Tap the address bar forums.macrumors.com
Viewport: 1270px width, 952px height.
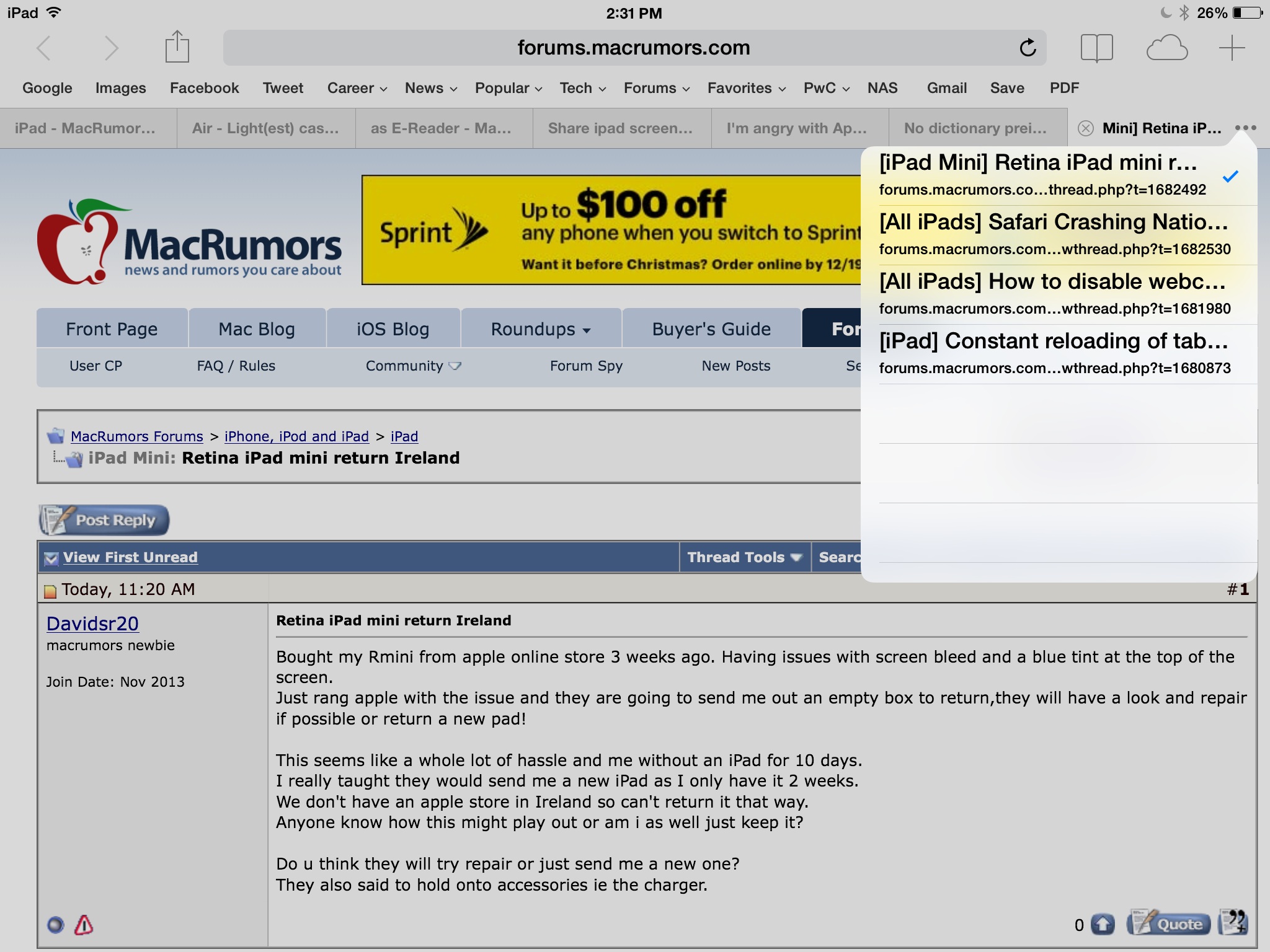click(x=634, y=48)
